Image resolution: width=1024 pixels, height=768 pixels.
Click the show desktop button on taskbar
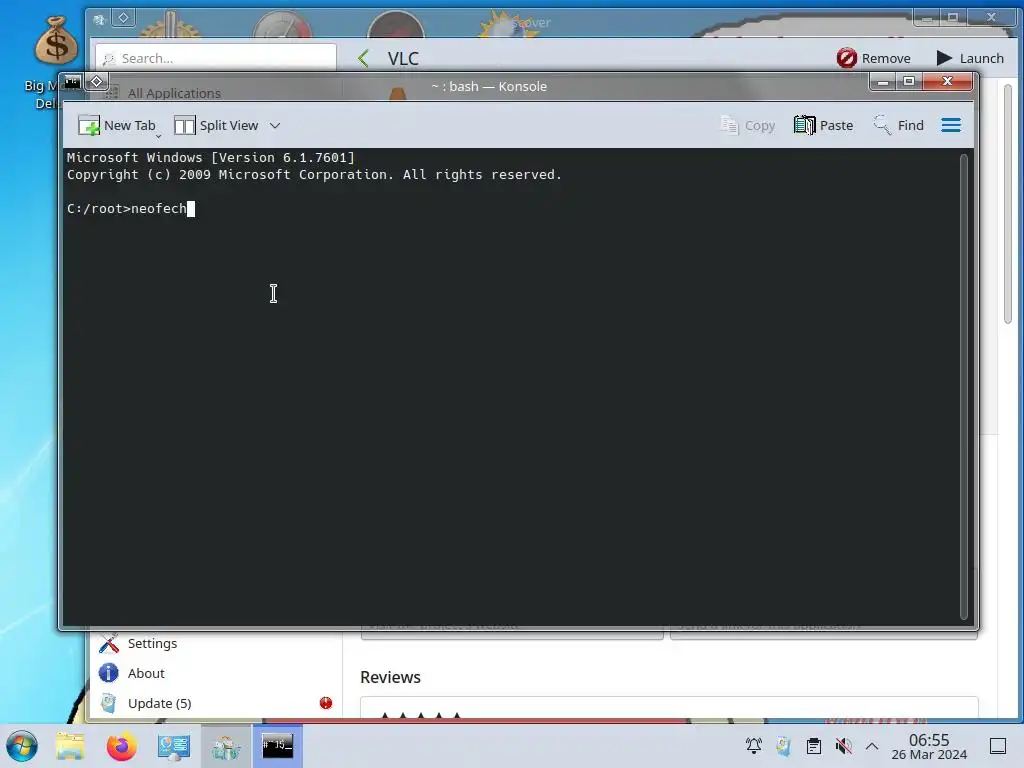998,746
